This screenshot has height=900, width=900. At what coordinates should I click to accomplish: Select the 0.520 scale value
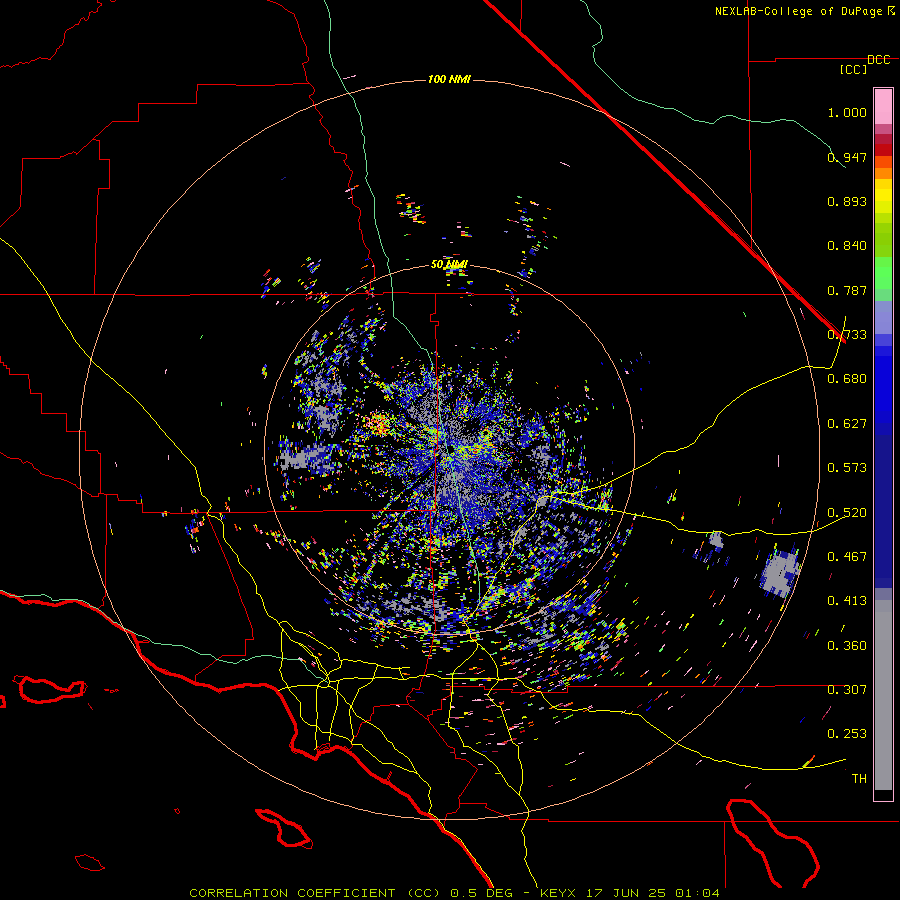(x=847, y=513)
